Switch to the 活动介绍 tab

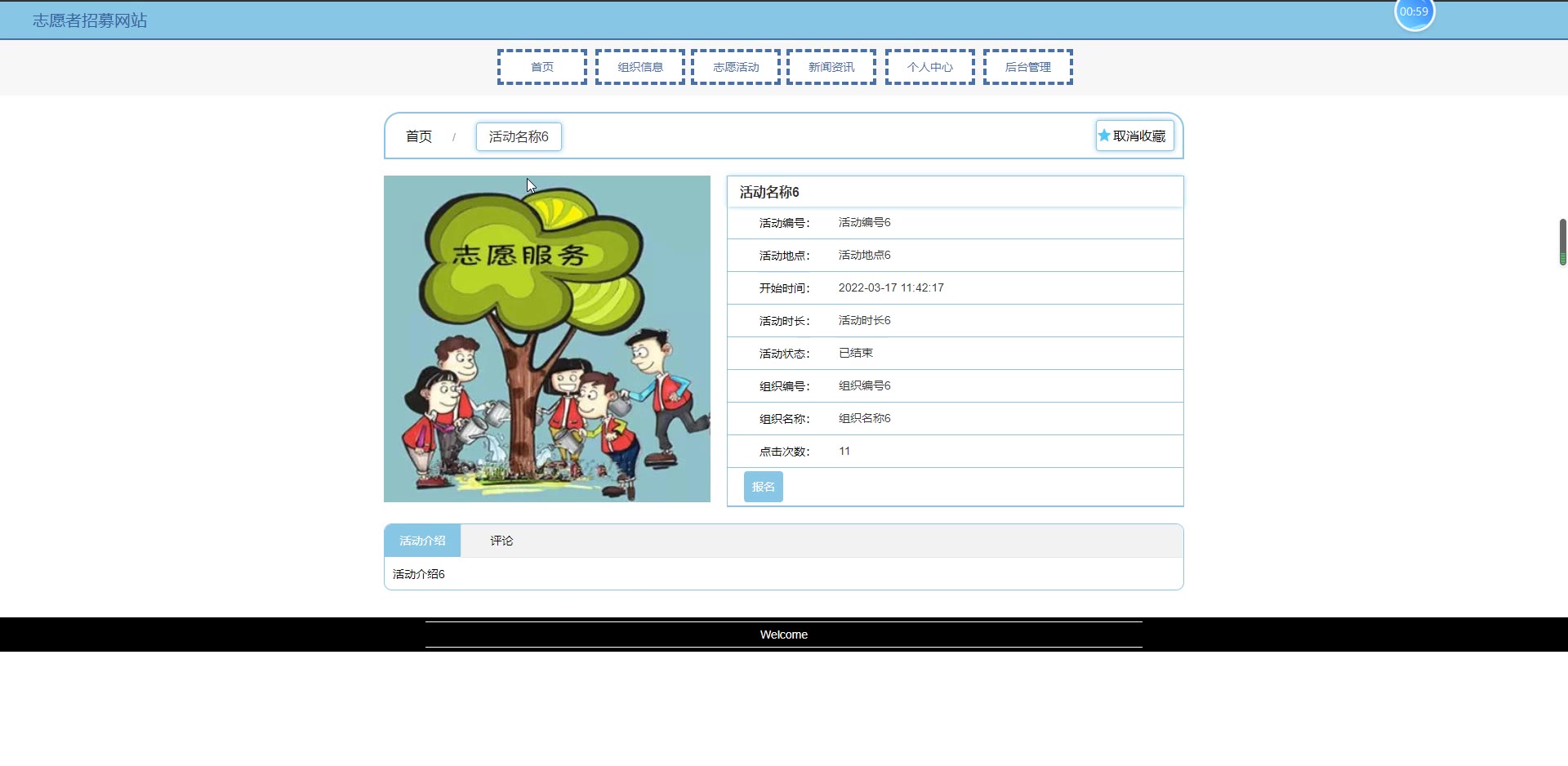pos(422,541)
